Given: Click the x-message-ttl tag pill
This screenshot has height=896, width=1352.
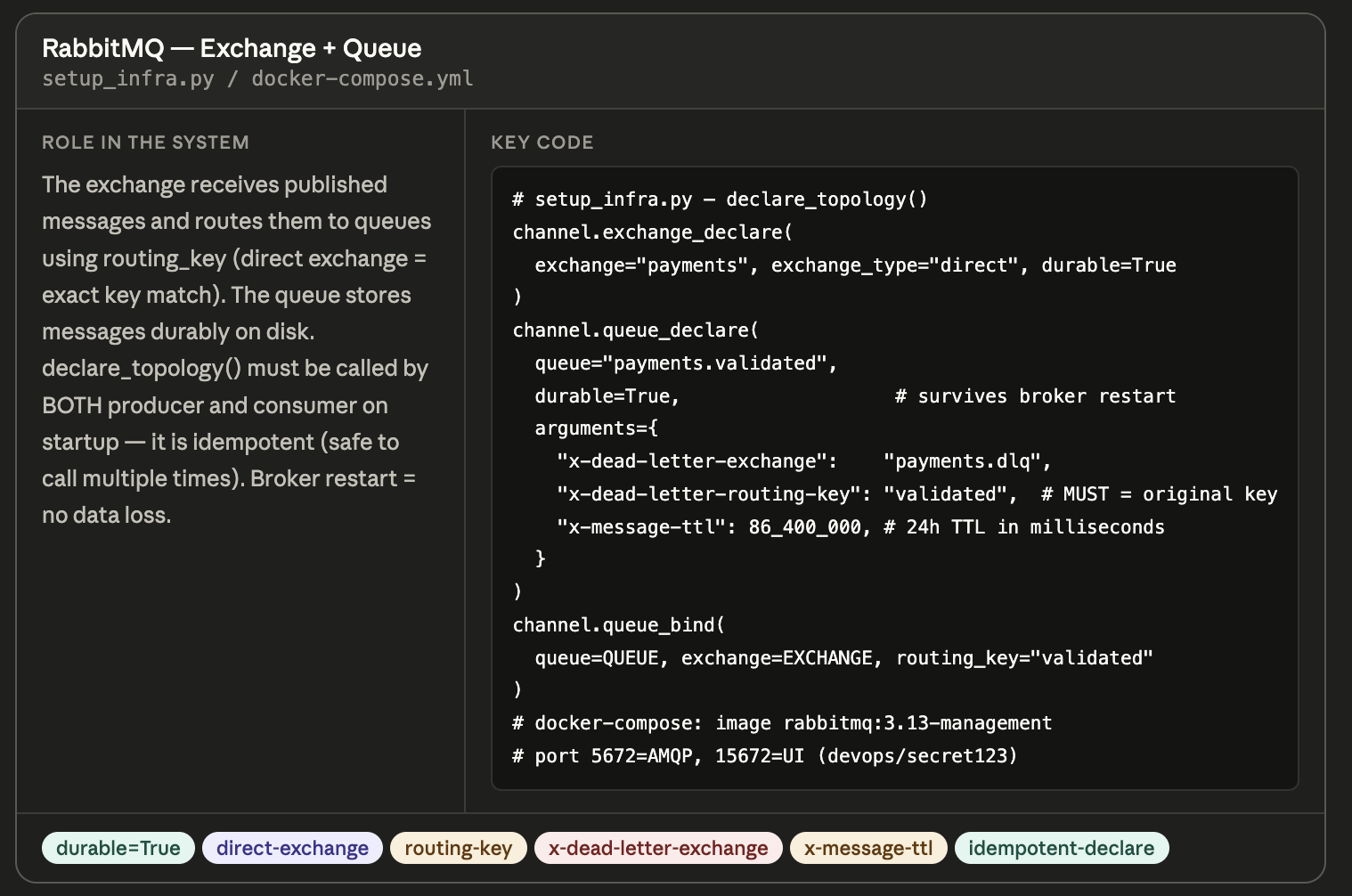Looking at the screenshot, I should pyautogui.click(x=868, y=848).
